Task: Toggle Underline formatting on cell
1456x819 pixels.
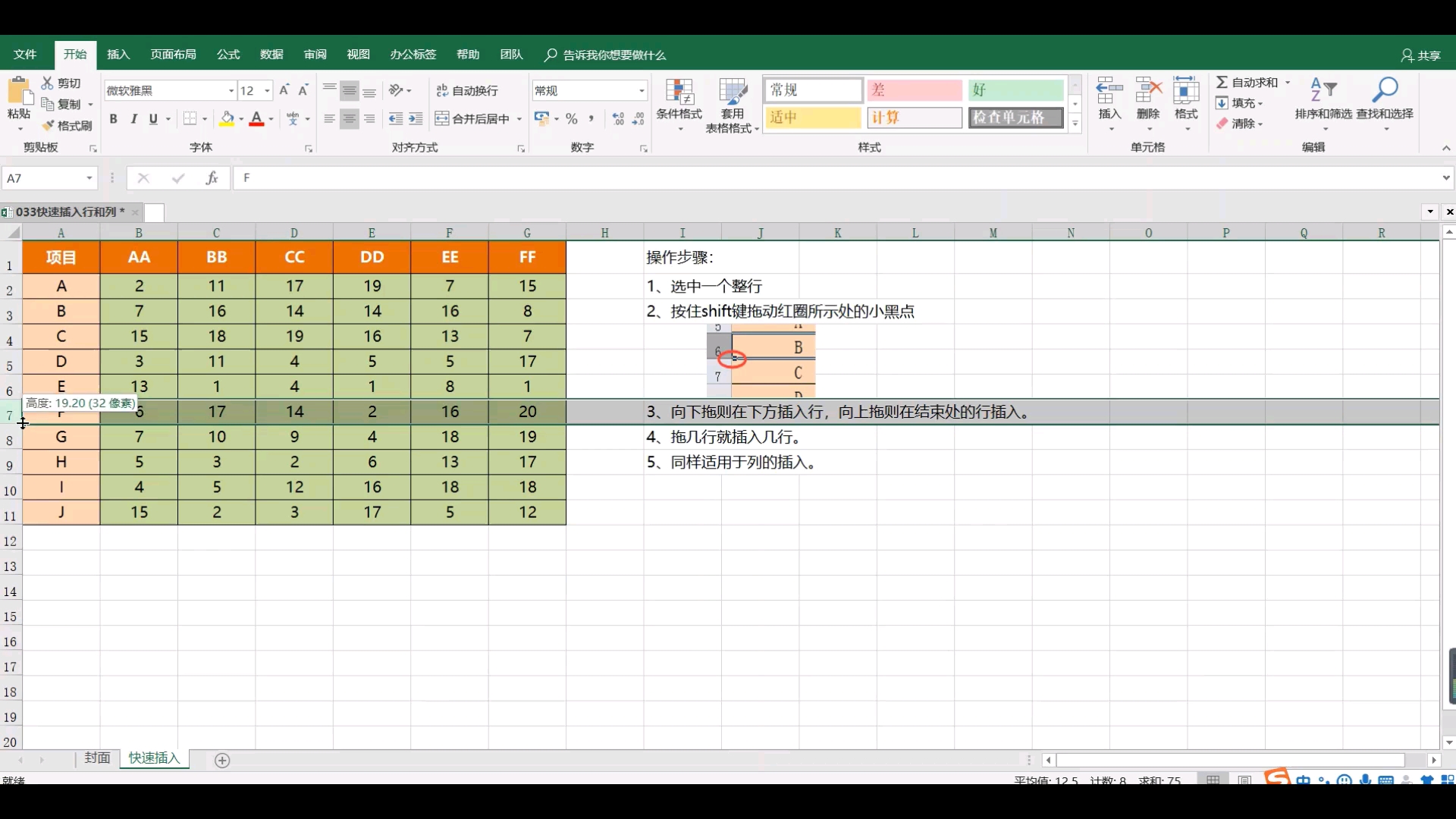Action: 153,118
